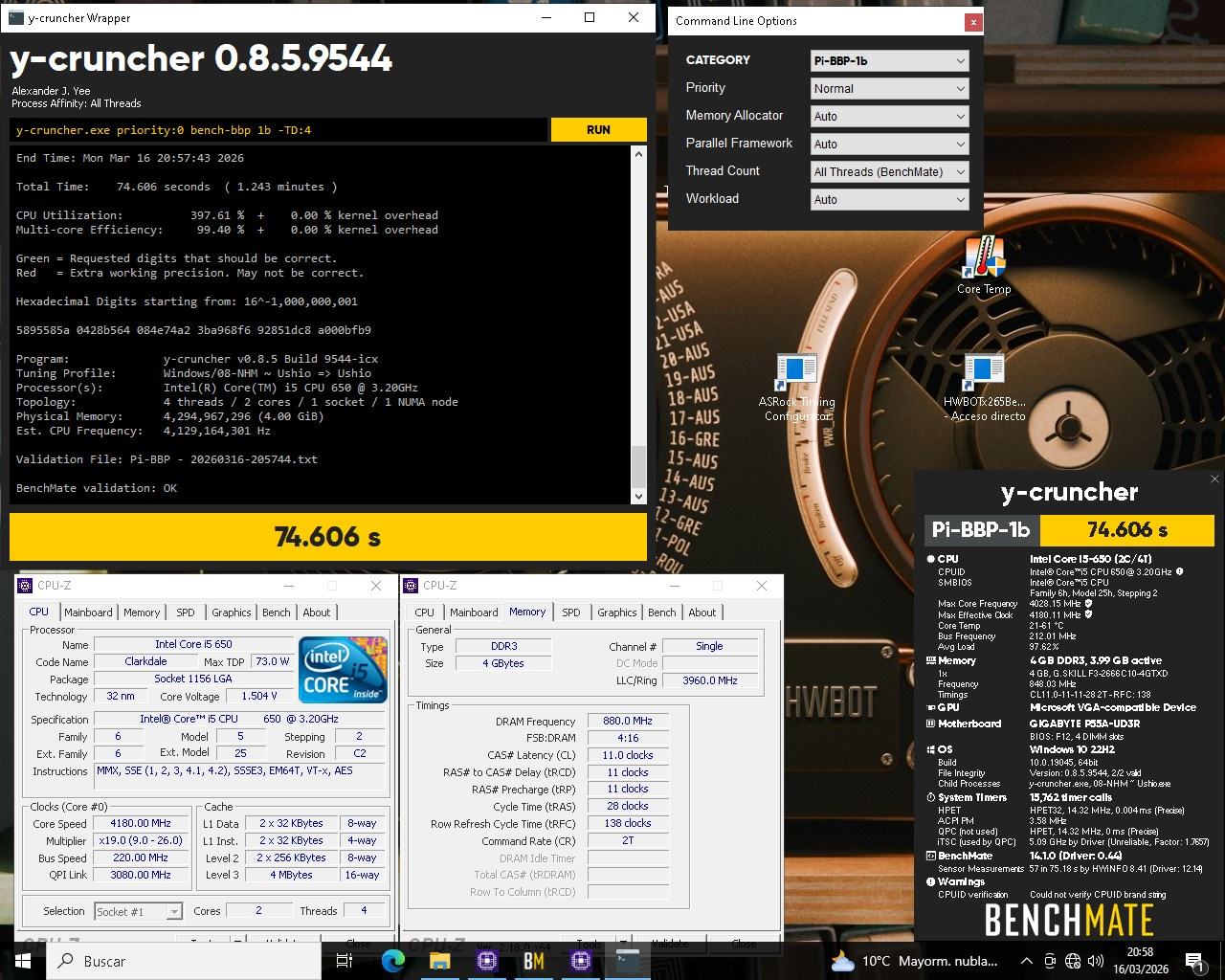
Task: Click the Memory section icon in BenchMate panel
Action: 930,660
